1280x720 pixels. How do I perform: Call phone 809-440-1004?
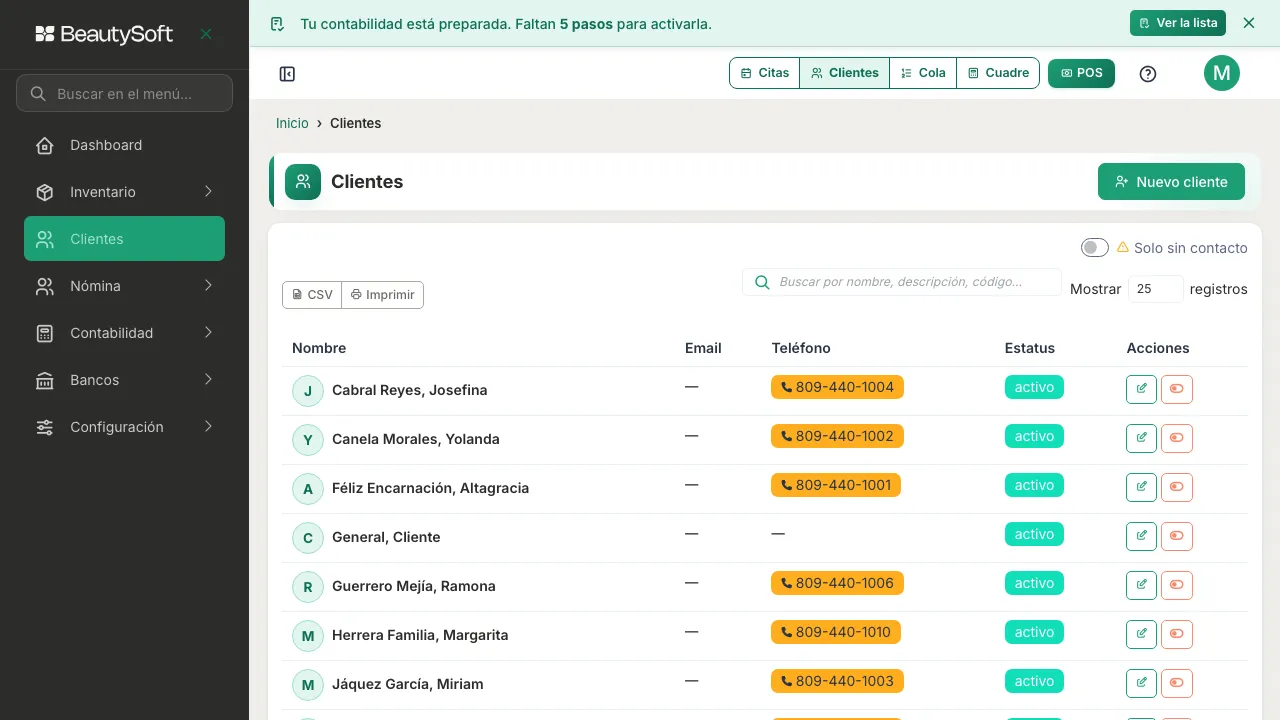(837, 387)
